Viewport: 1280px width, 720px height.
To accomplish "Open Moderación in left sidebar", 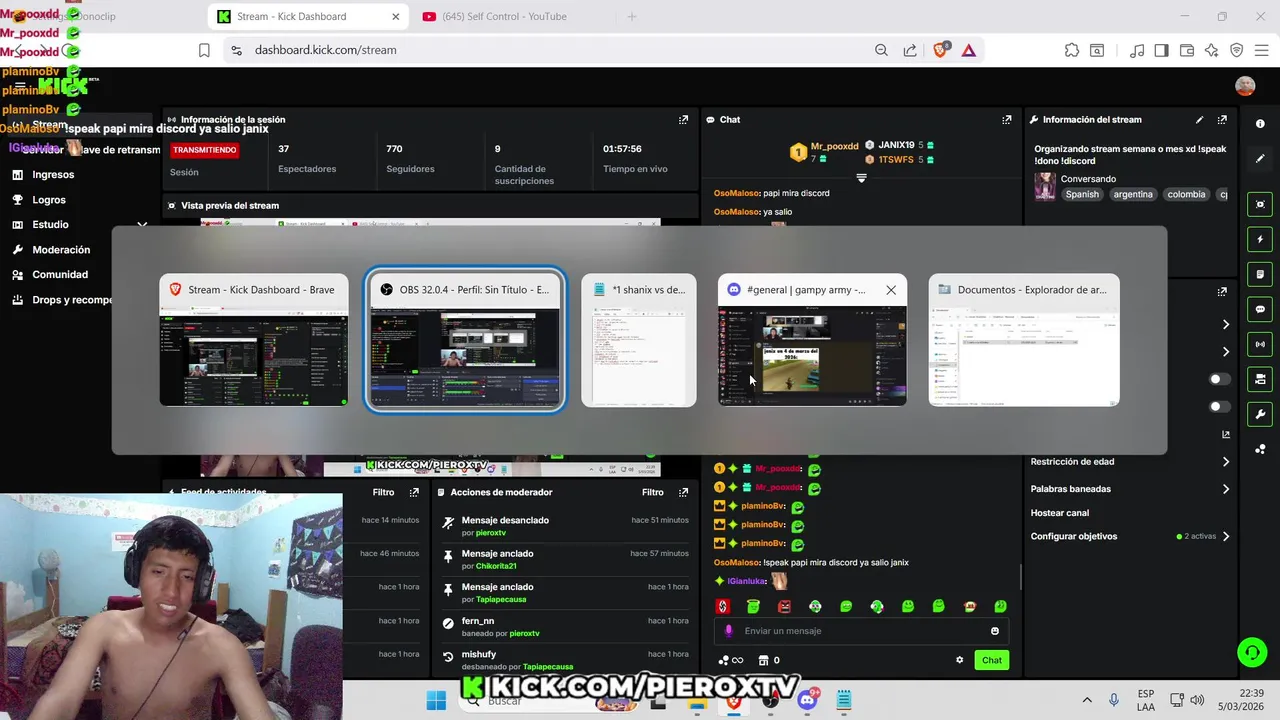I will pos(61,250).
